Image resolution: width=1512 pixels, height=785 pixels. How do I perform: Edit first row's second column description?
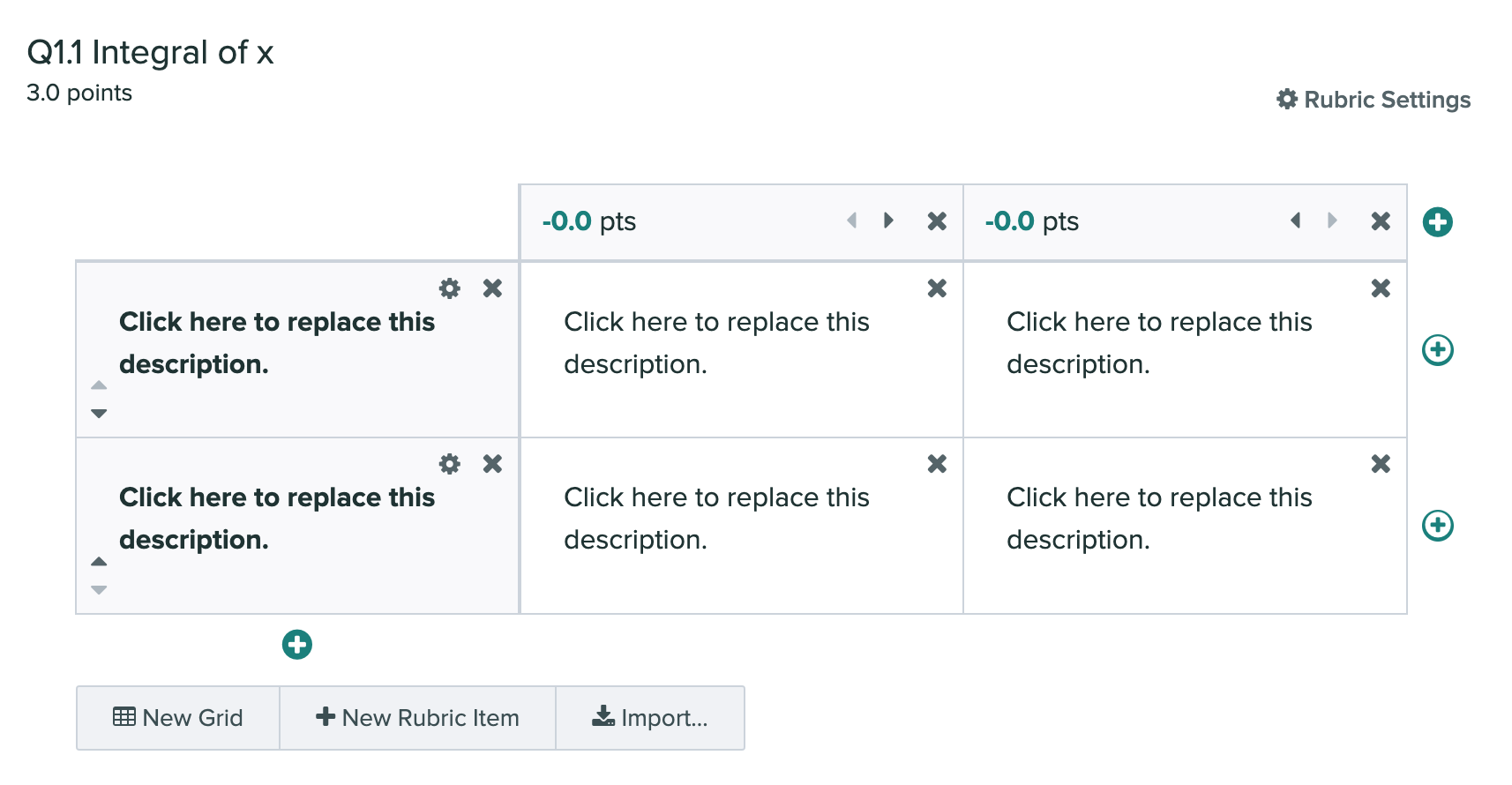1159,343
